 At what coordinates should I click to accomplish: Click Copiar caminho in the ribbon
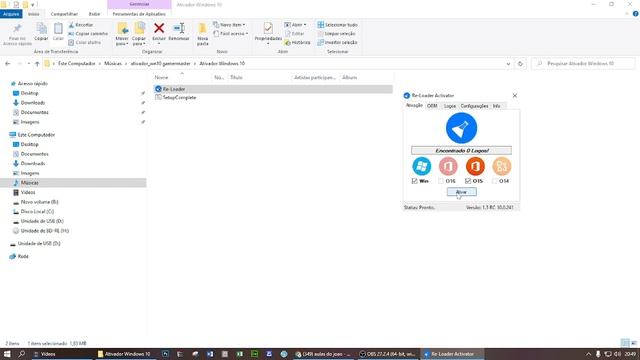tap(88, 33)
